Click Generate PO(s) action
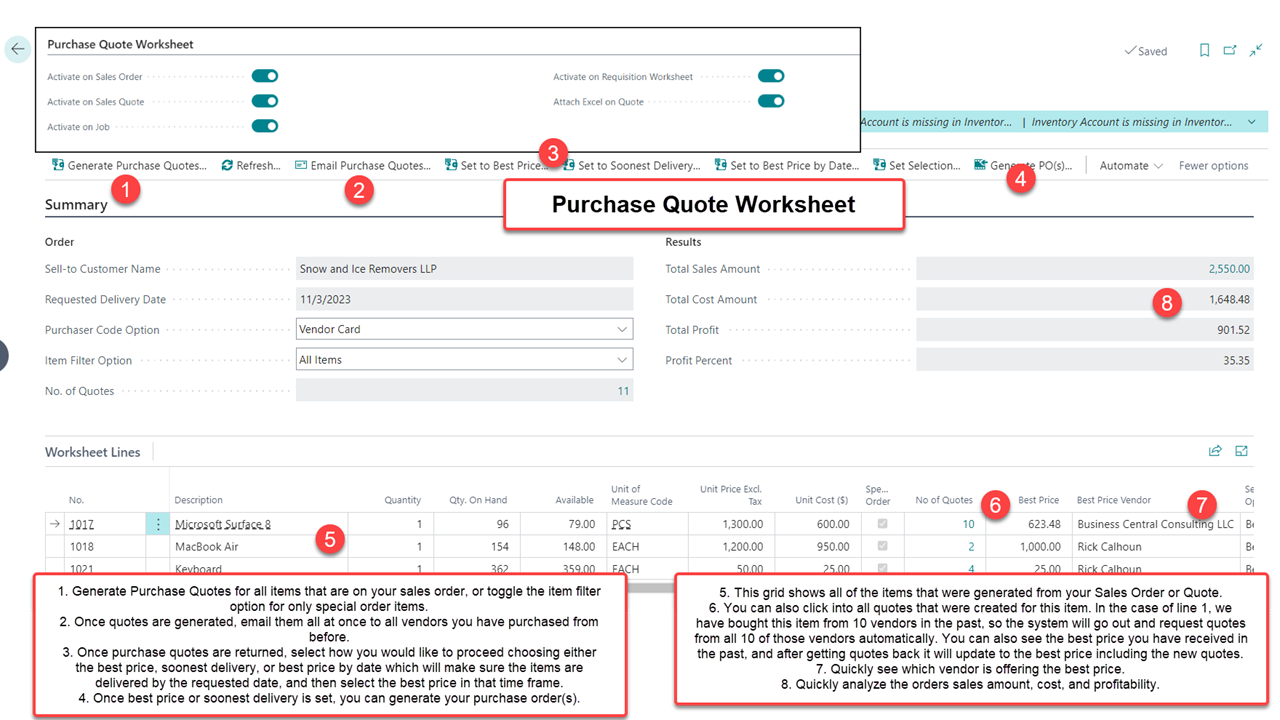 1023,166
